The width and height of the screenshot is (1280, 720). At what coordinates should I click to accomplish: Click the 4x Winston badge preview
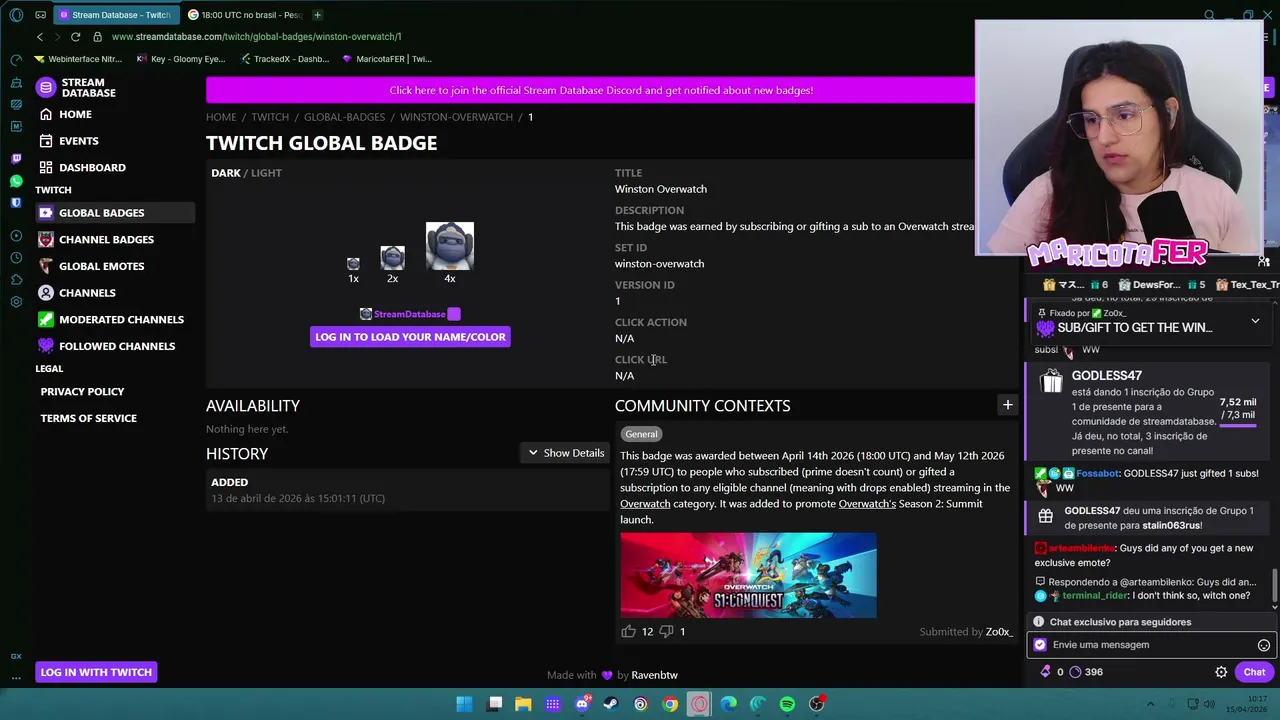(x=450, y=246)
